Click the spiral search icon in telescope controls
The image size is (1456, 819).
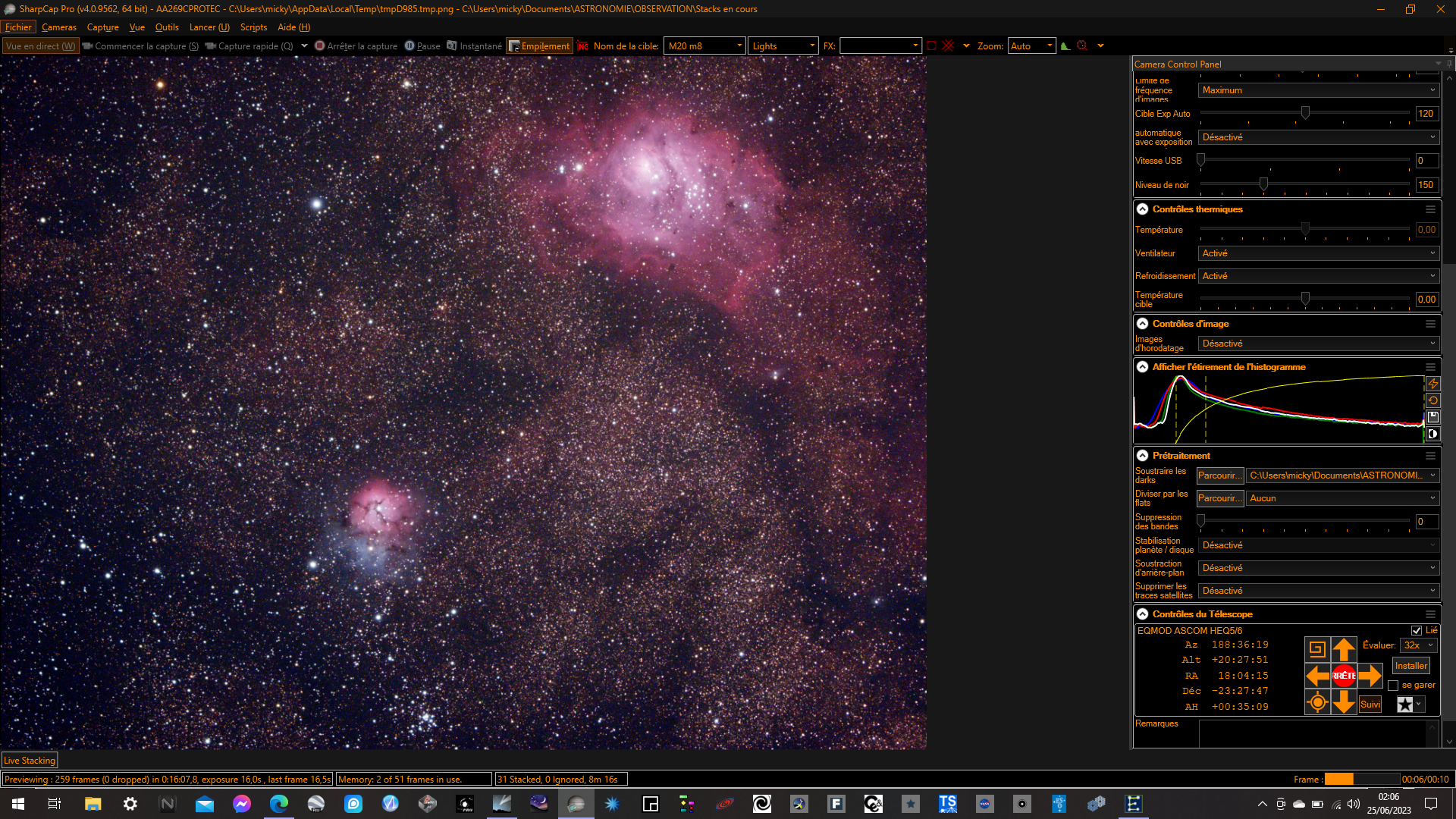[1318, 649]
